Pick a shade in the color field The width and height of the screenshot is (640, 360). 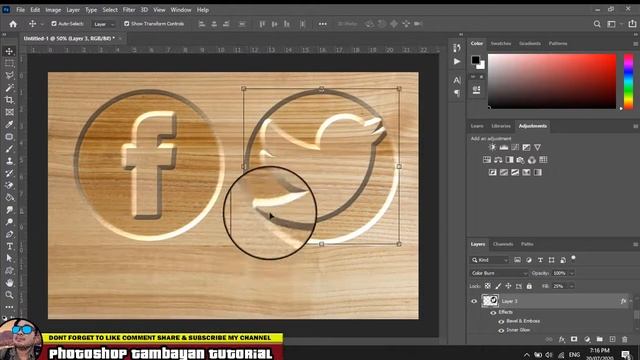pyautogui.click(x=552, y=81)
